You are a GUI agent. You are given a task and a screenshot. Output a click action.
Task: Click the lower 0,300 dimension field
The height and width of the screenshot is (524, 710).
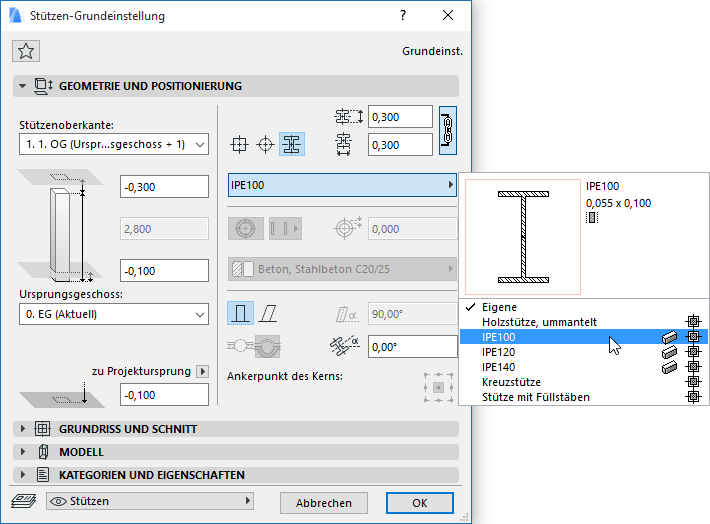[400, 145]
